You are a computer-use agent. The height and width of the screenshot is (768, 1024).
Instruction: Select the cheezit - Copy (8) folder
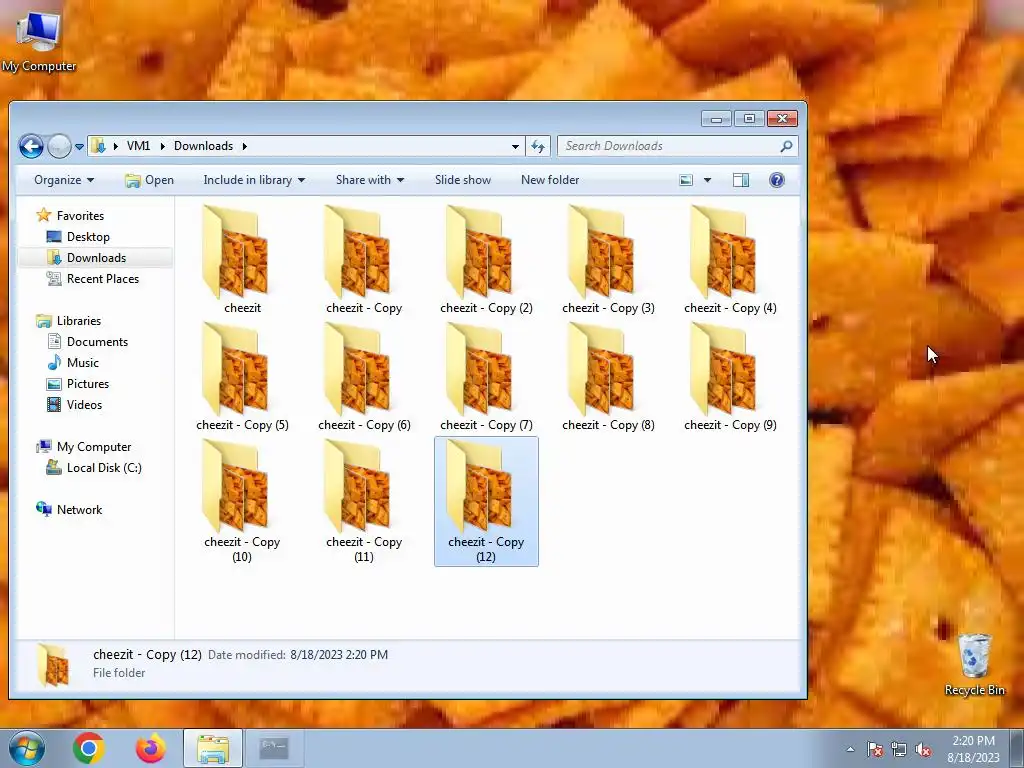click(608, 377)
